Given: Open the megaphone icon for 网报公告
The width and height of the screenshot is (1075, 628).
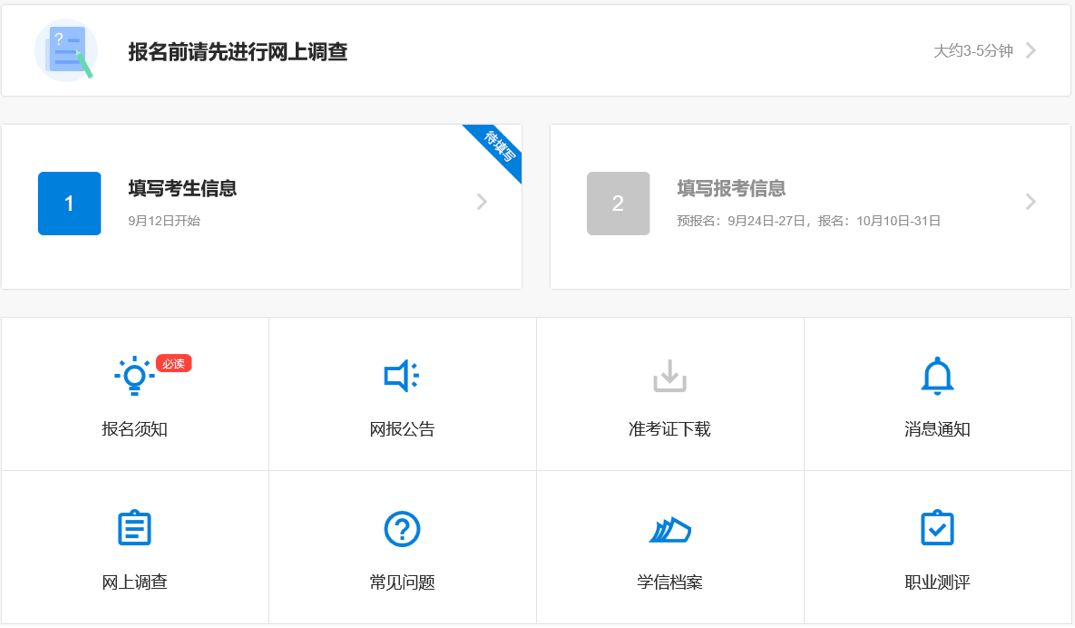Looking at the screenshot, I should click(402, 376).
